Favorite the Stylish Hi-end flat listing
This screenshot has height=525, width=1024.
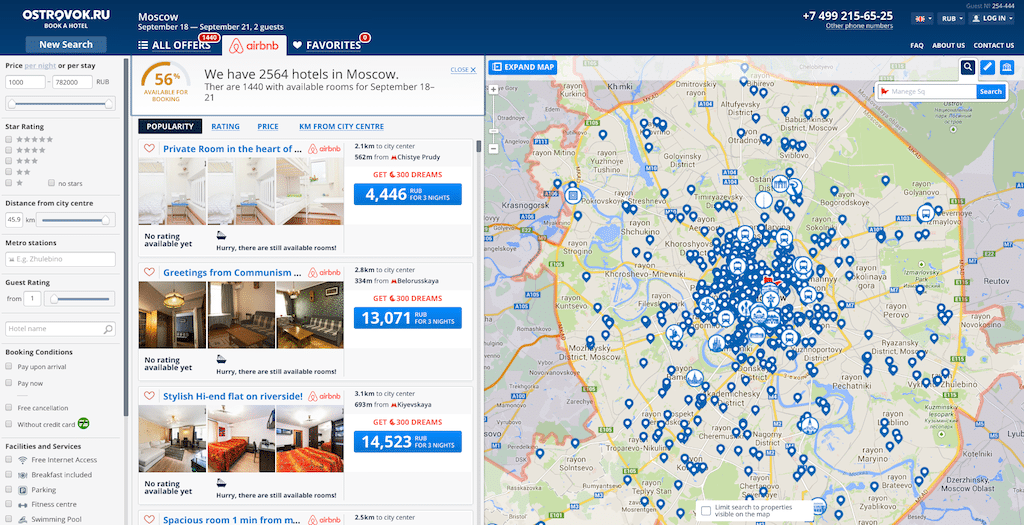coord(150,396)
